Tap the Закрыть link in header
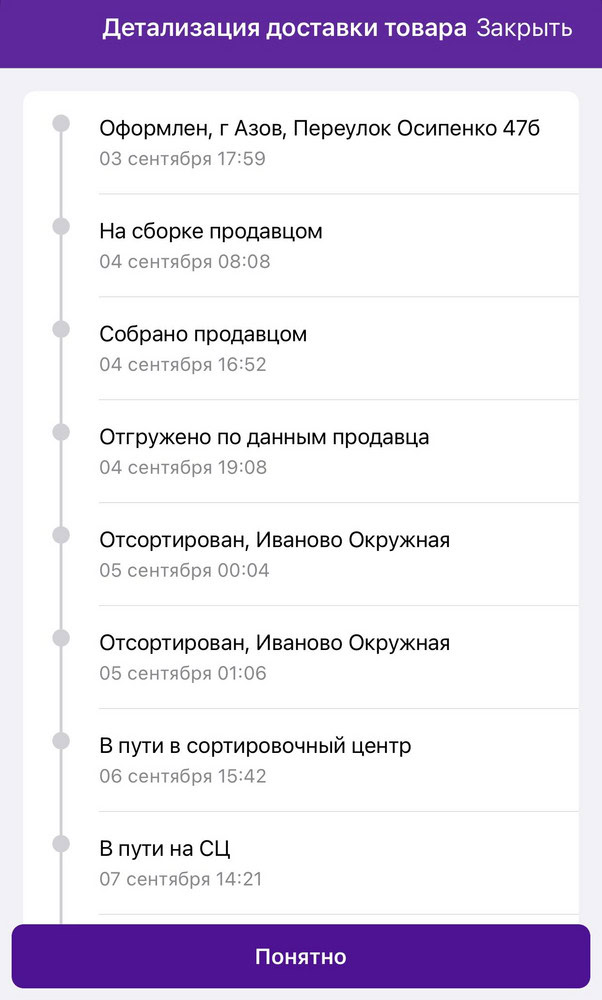The height and width of the screenshot is (1000, 602). [524, 28]
